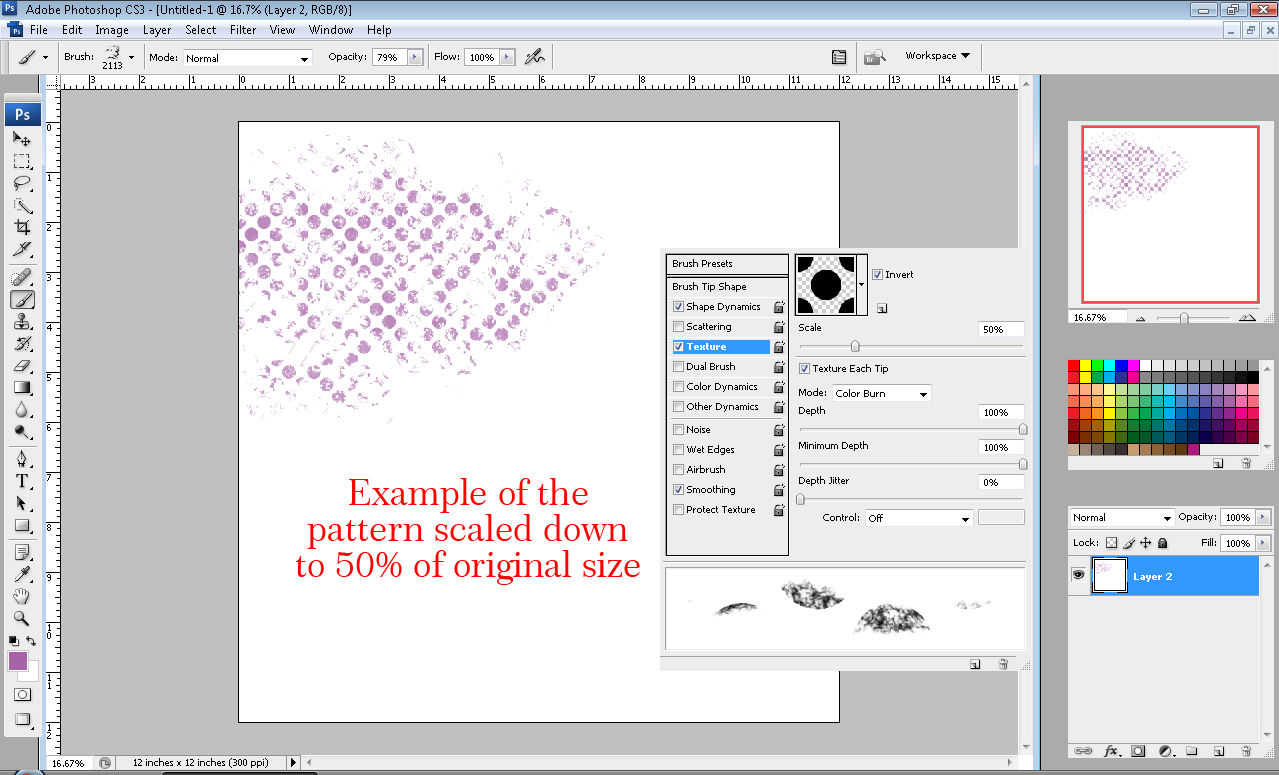The width and height of the screenshot is (1279, 775).
Task: Open the Depth Jitter Control dropdown
Action: click(918, 518)
